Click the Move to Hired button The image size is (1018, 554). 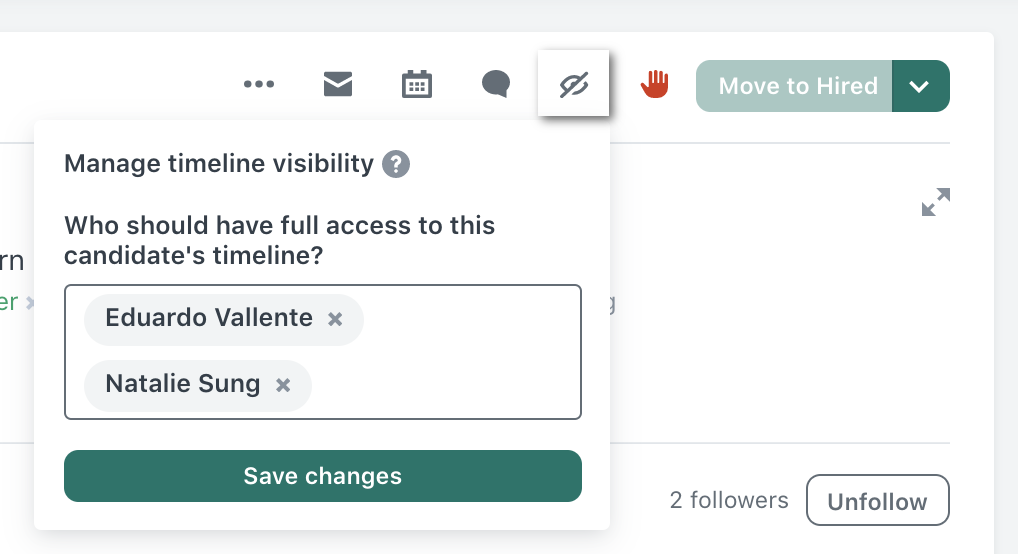[x=794, y=86]
